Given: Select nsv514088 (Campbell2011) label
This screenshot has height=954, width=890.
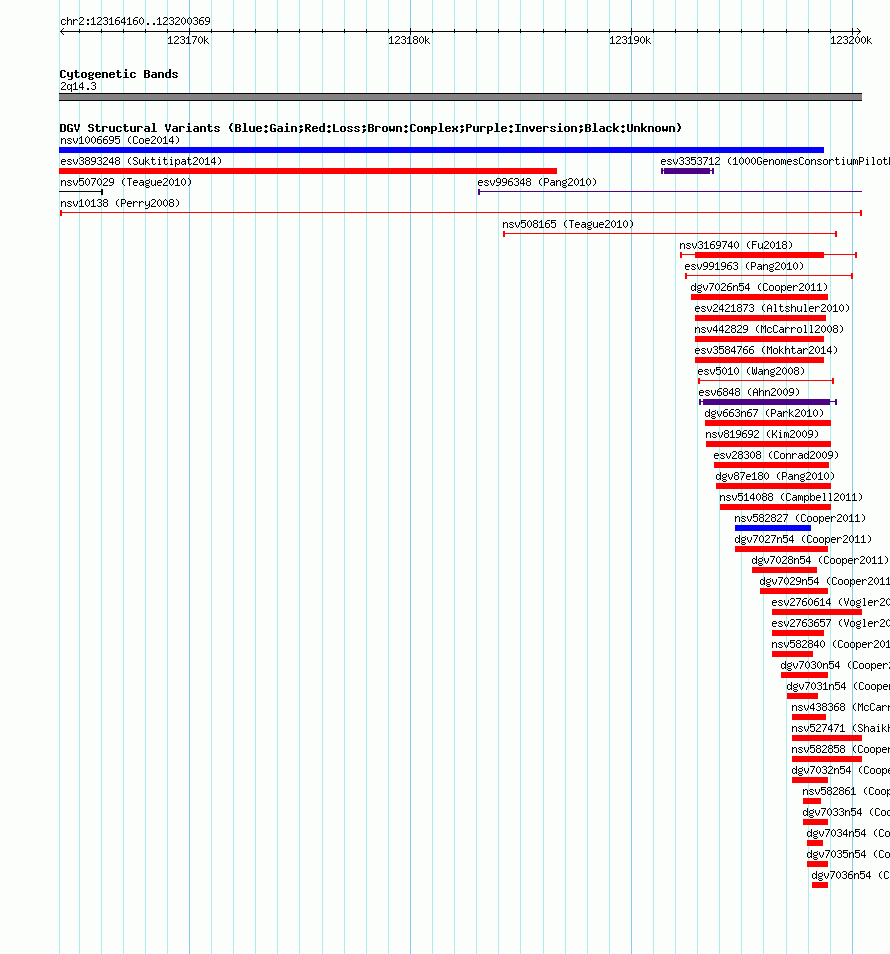Looking at the screenshot, I should 791,497.
